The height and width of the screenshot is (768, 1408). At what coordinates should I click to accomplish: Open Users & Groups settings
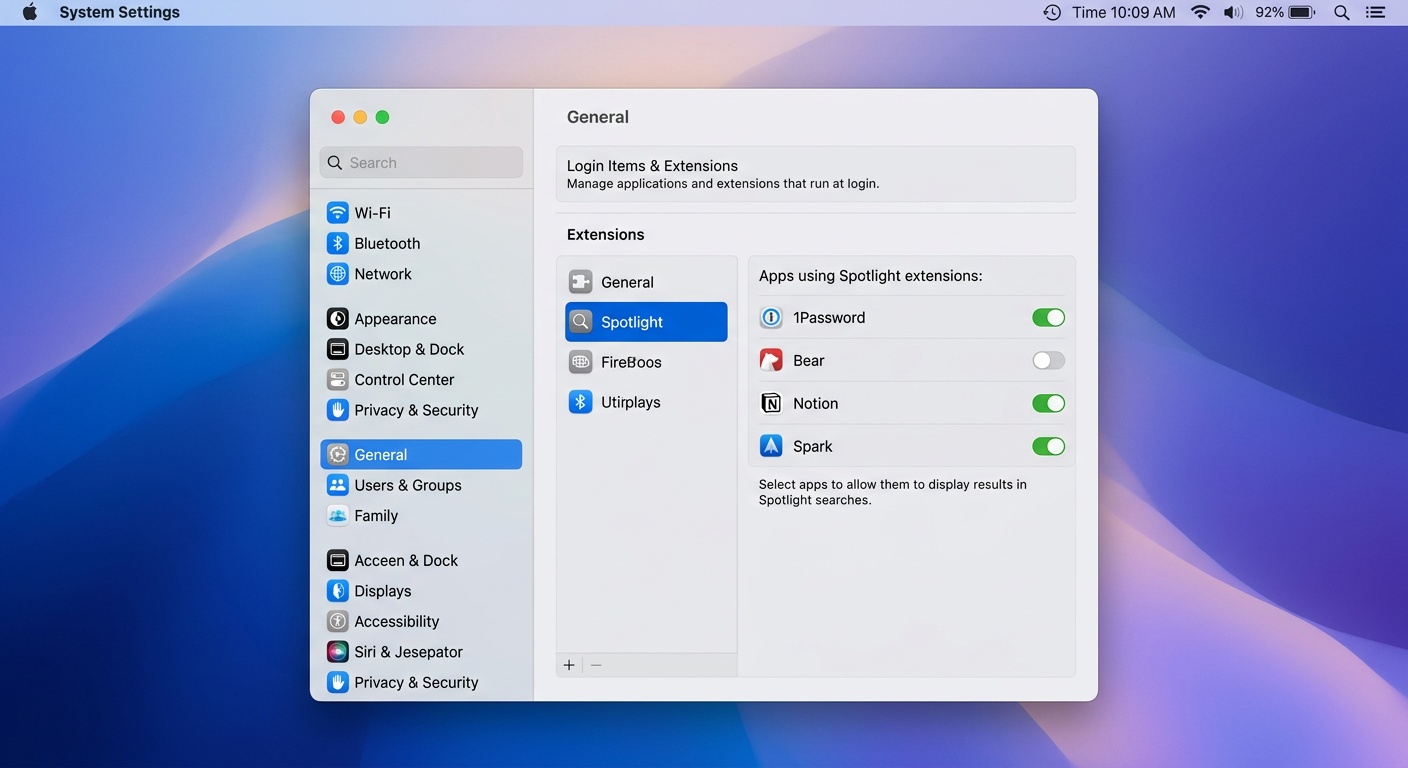click(x=408, y=485)
